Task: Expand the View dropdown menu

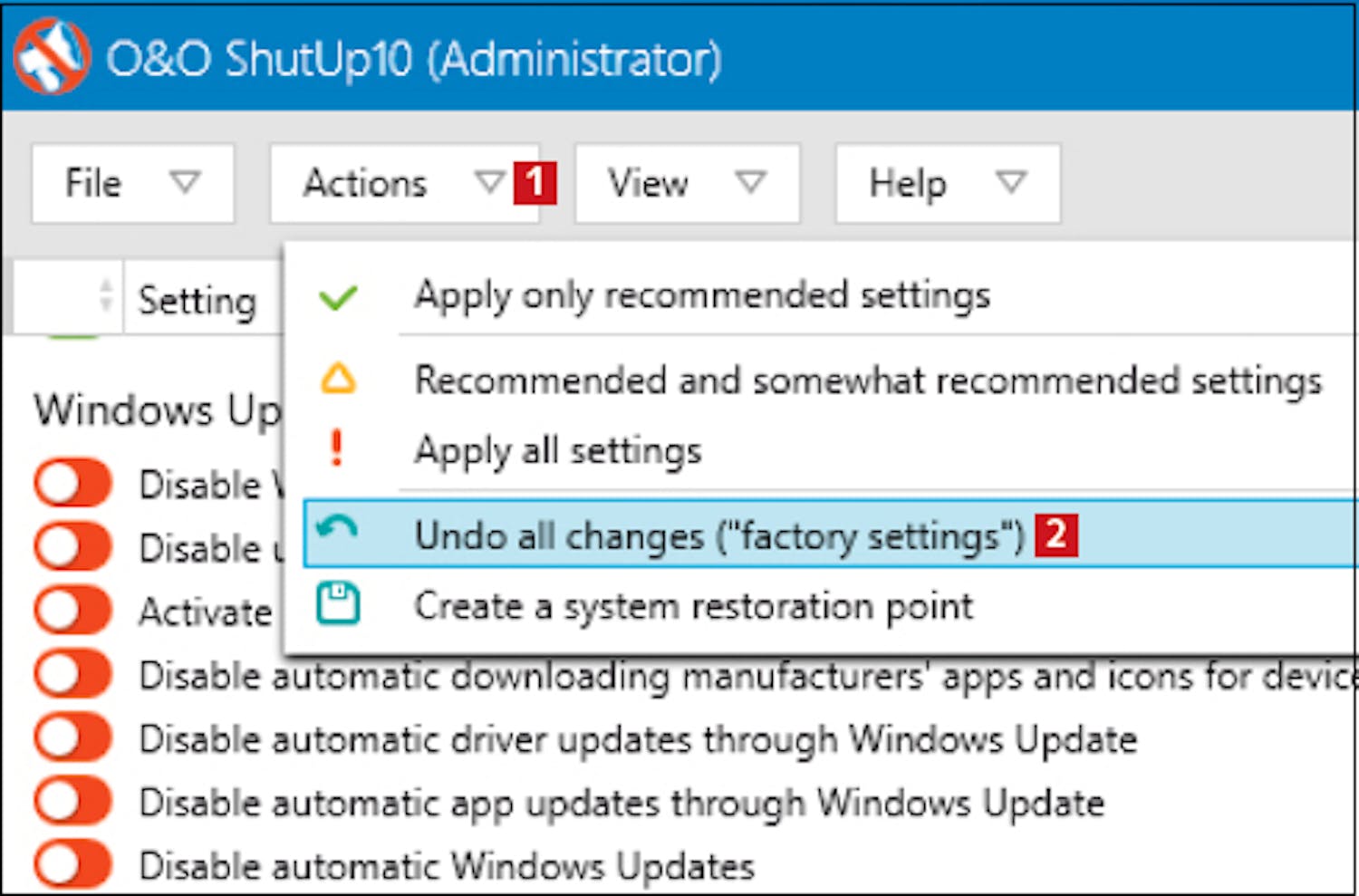Action: tap(687, 183)
